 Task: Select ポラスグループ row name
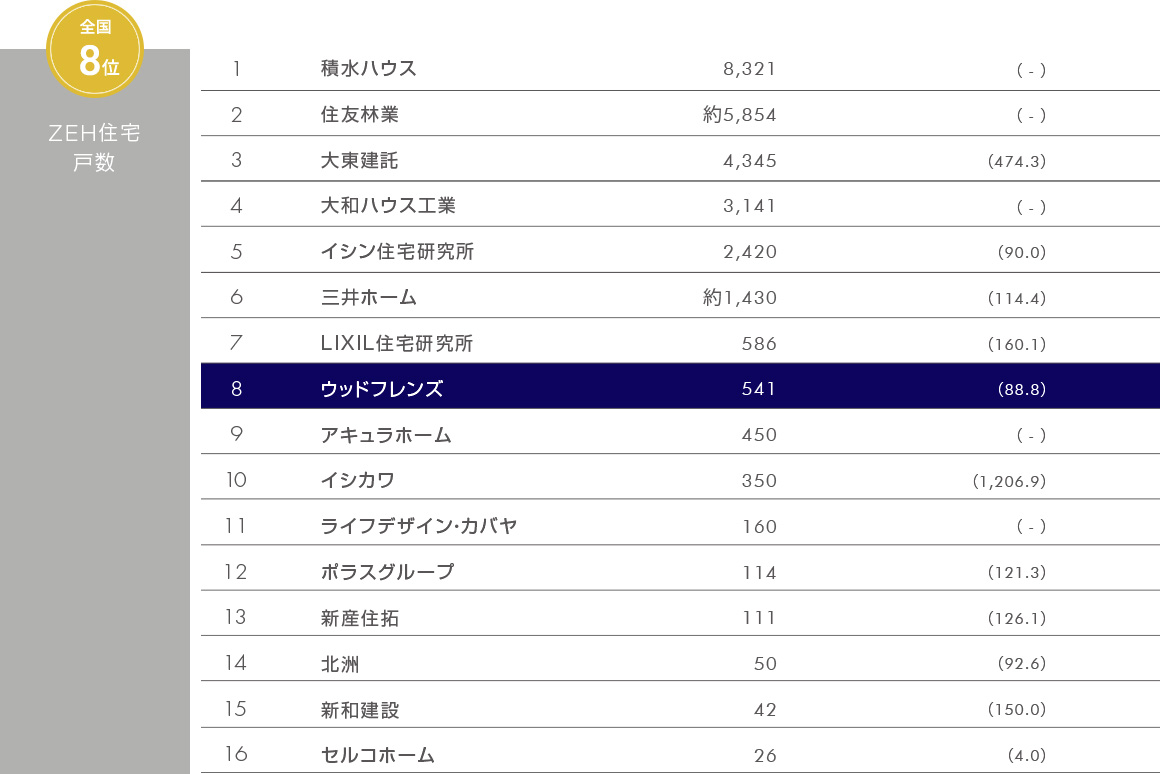[387, 571]
